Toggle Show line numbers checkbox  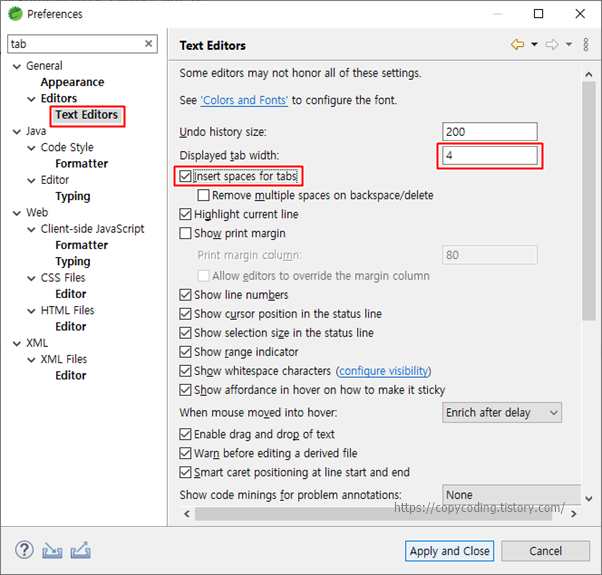tap(185, 295)
